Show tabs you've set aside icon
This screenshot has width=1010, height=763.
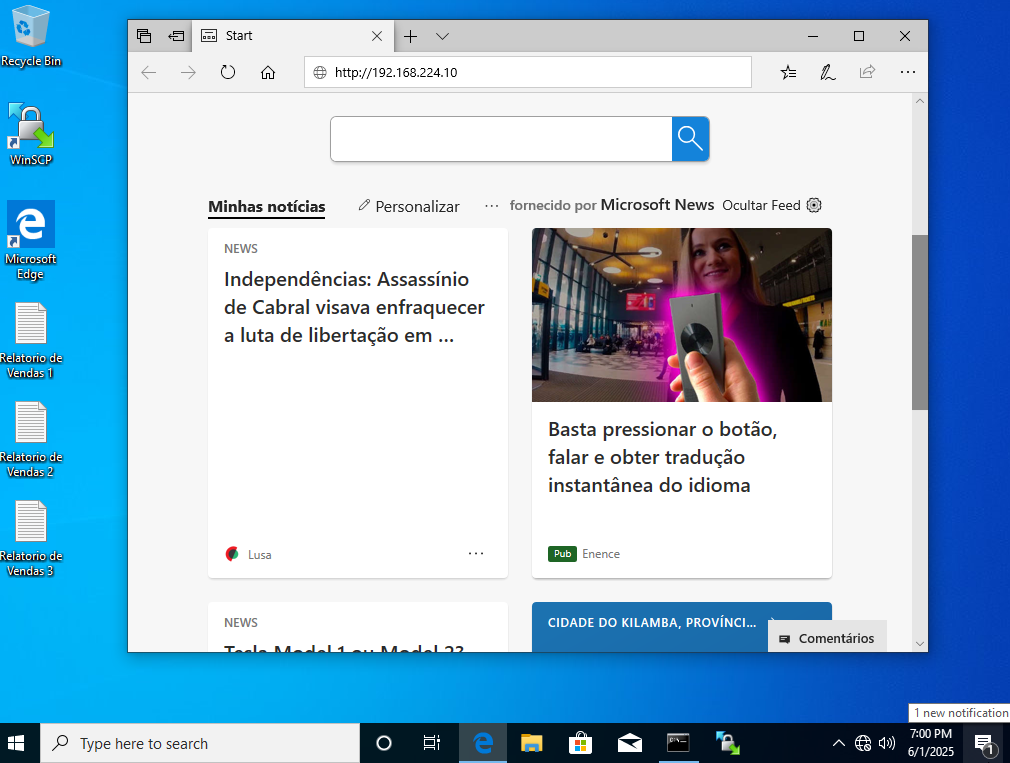[144, 36]
